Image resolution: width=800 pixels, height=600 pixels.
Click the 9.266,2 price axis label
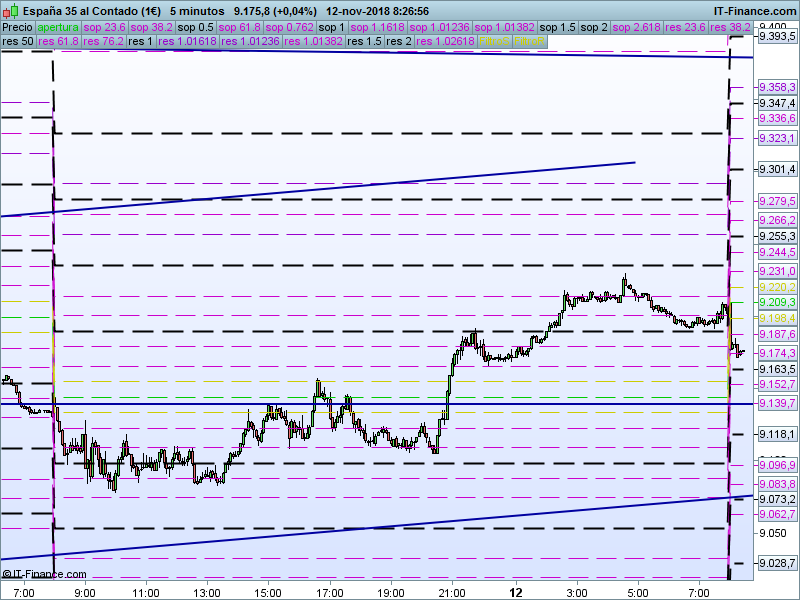click(x=777, y=220)
